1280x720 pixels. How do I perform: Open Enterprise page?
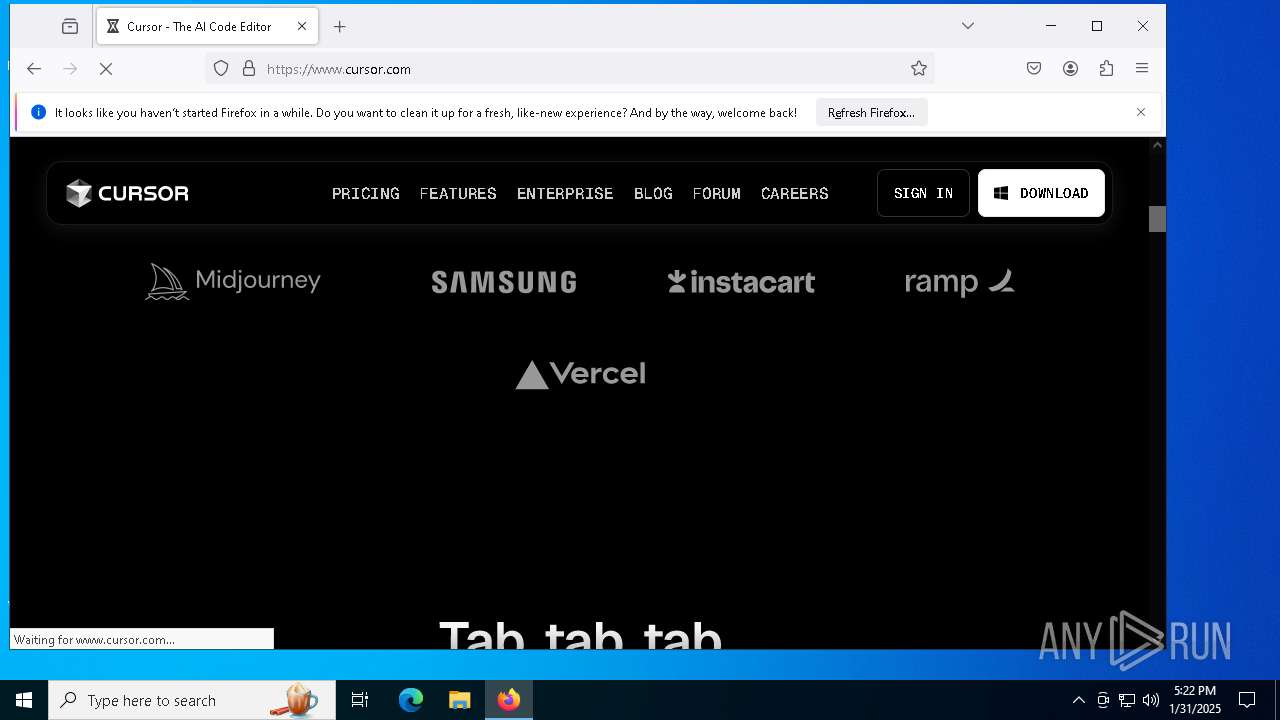[x=565, y=193]
